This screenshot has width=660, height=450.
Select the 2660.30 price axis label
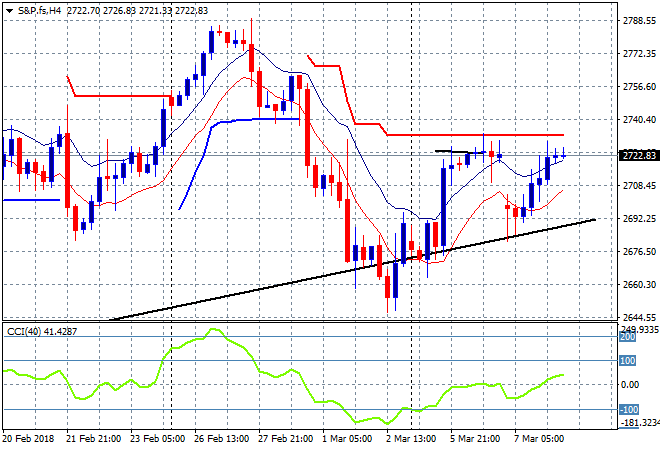coord(639,285)
